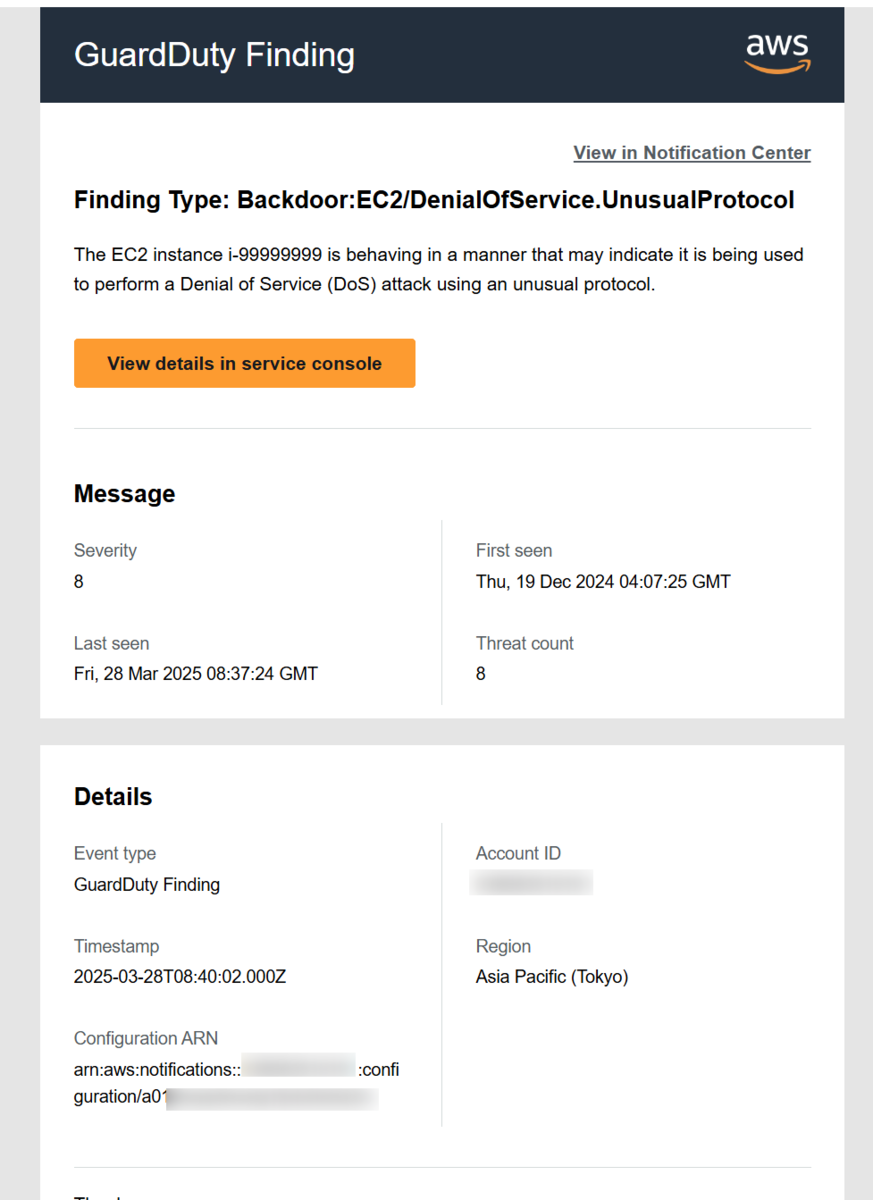
Task: Select the Event type value GuardDuty Finding
Action: [147, 885]
